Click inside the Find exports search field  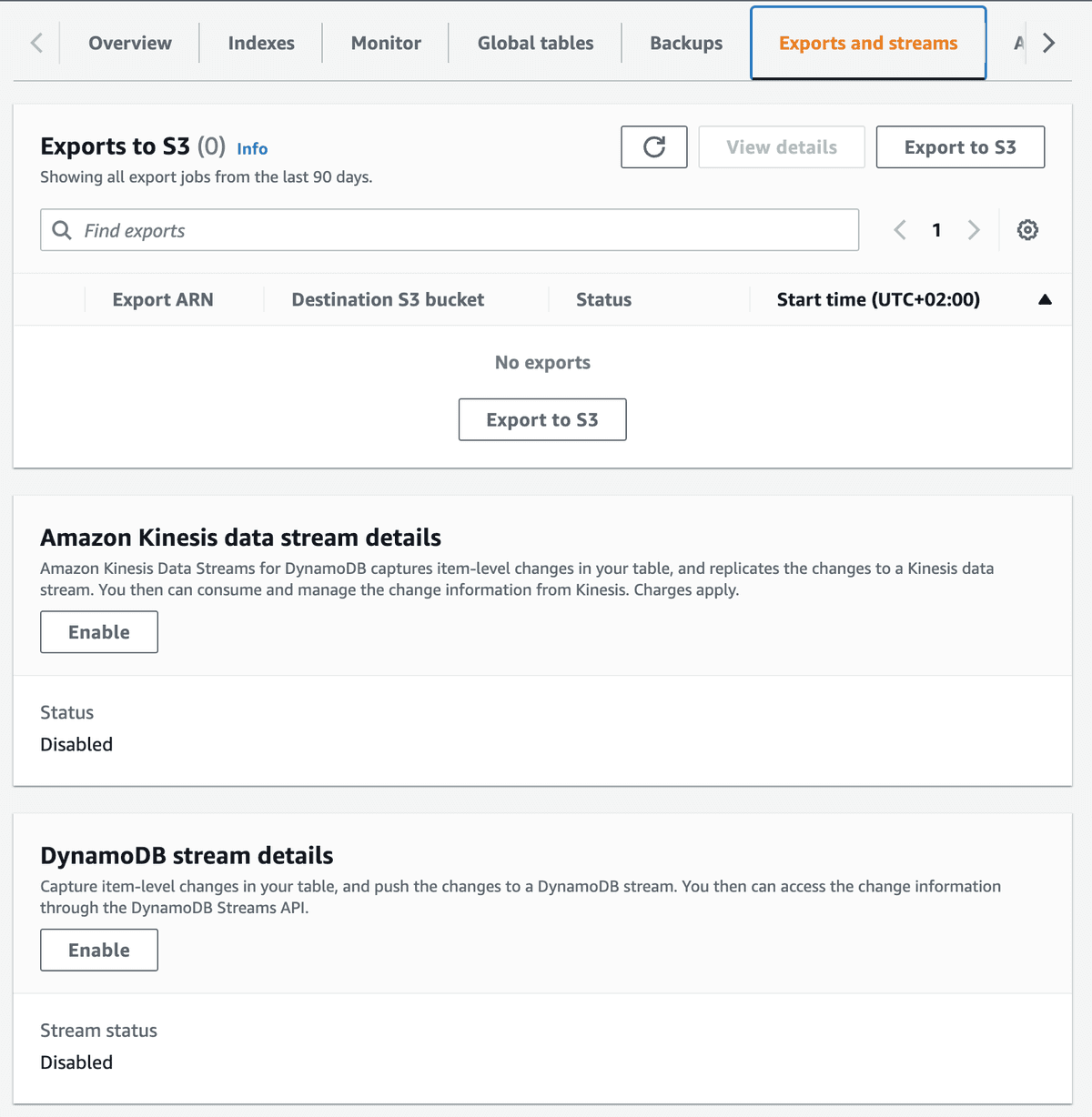(x=364, y=230)
